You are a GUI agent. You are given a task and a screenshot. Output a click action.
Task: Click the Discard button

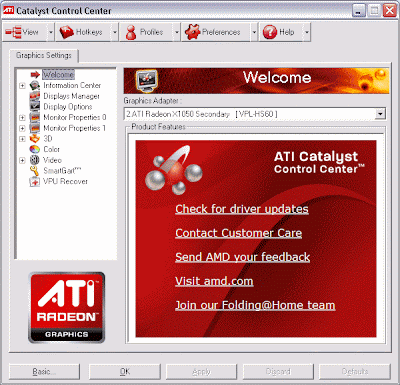point(278,371)
